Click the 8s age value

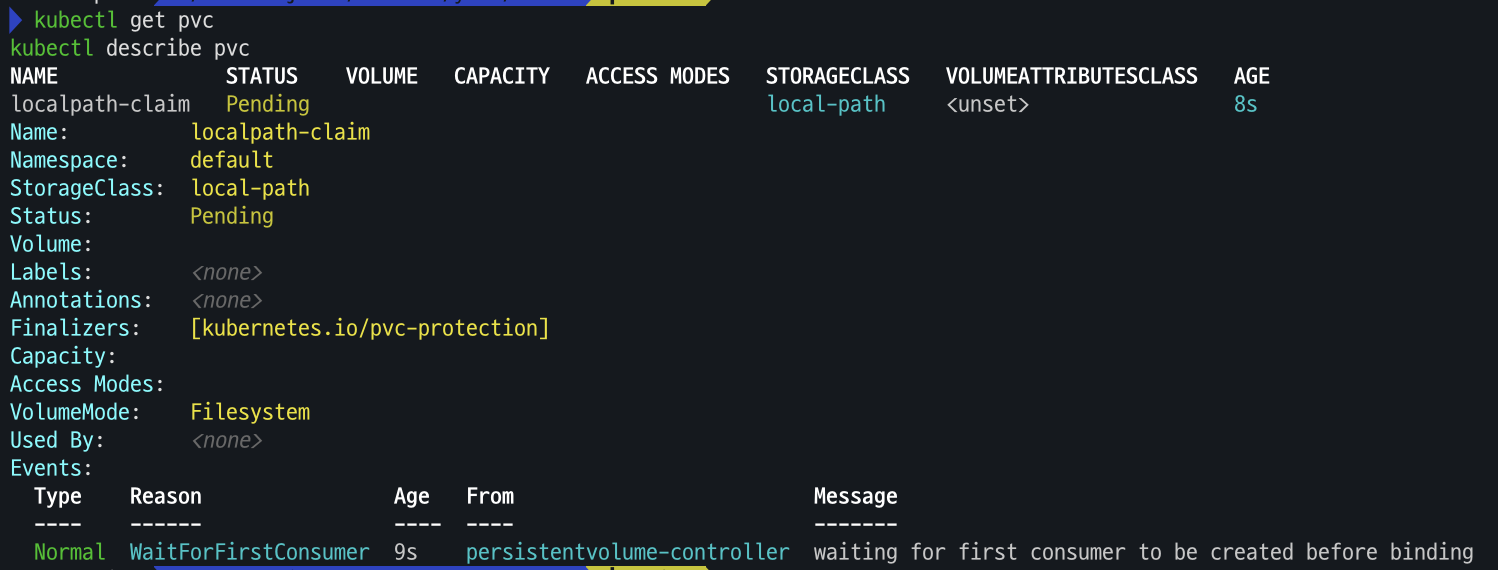coord(1245,104)
